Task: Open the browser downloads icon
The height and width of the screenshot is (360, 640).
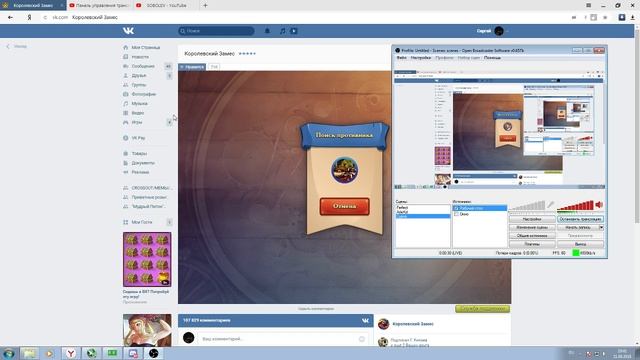Action: click(633, 18)
